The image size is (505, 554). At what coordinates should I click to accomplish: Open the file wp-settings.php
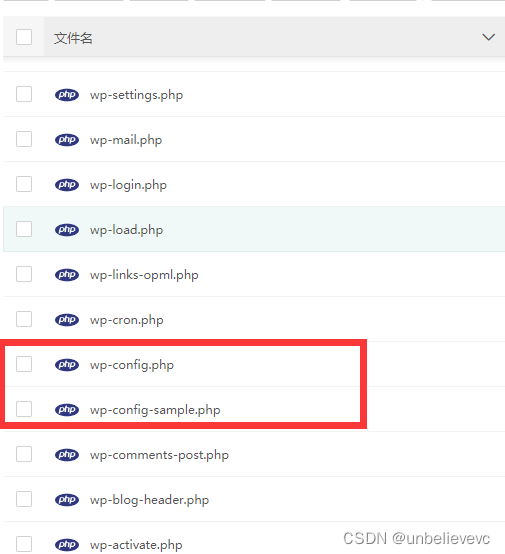(136, 95)
